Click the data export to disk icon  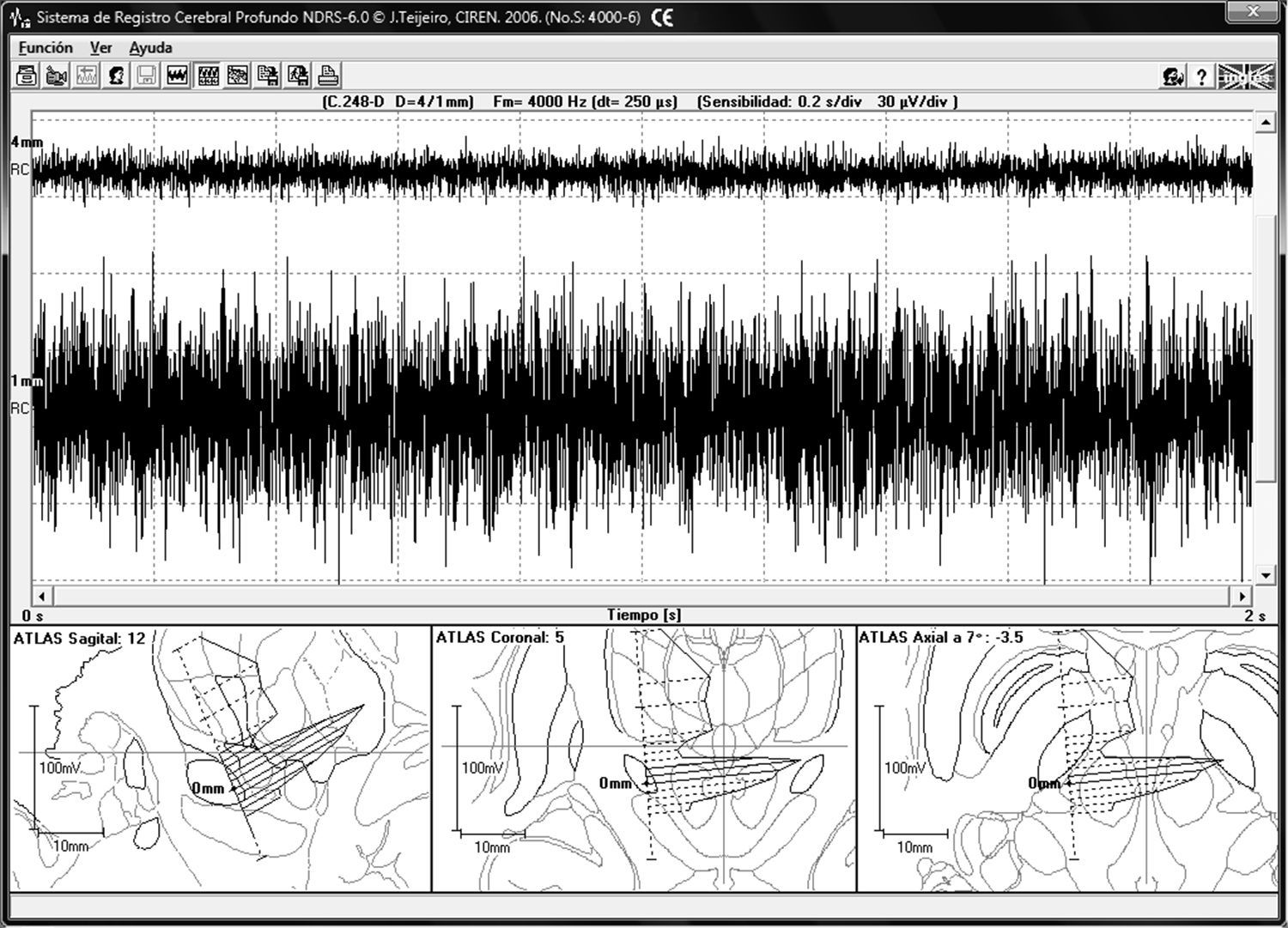(x=268, y=76)
